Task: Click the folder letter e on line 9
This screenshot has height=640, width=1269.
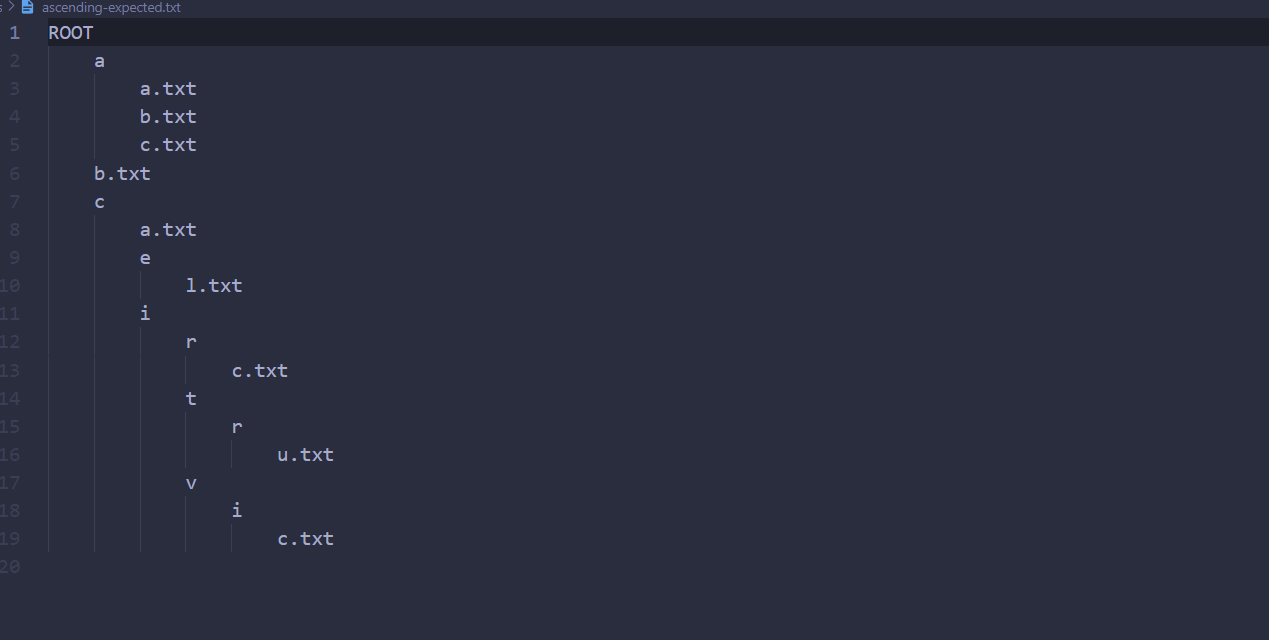Action: (x=145, y=258)
